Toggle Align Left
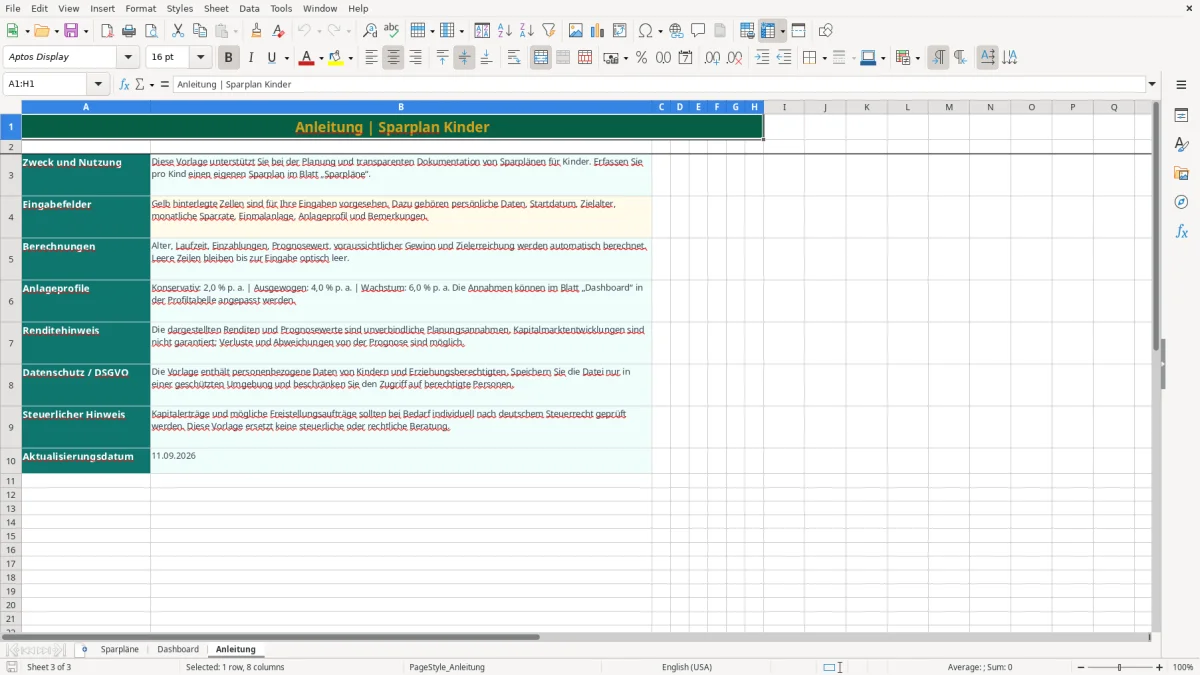Viewport: 1200px width, 675px height. point(371,58)
